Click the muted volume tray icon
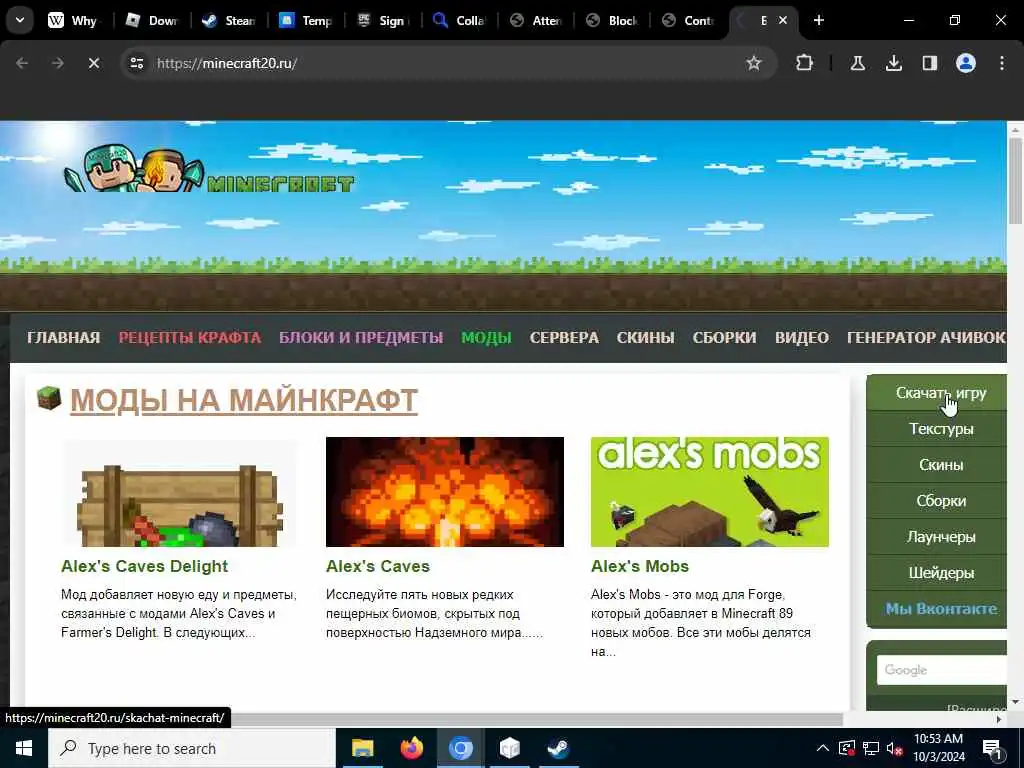1024x768 pixels. click(x=895, y=748)
